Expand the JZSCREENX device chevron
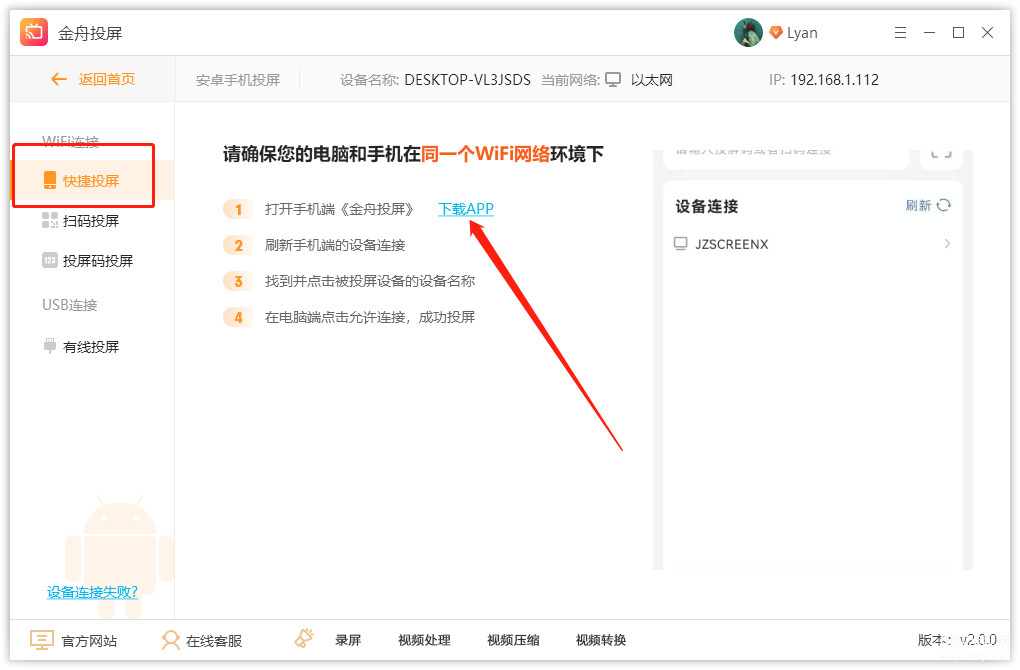This screenshot has width=1020, height=670. [x=947, y=243]
